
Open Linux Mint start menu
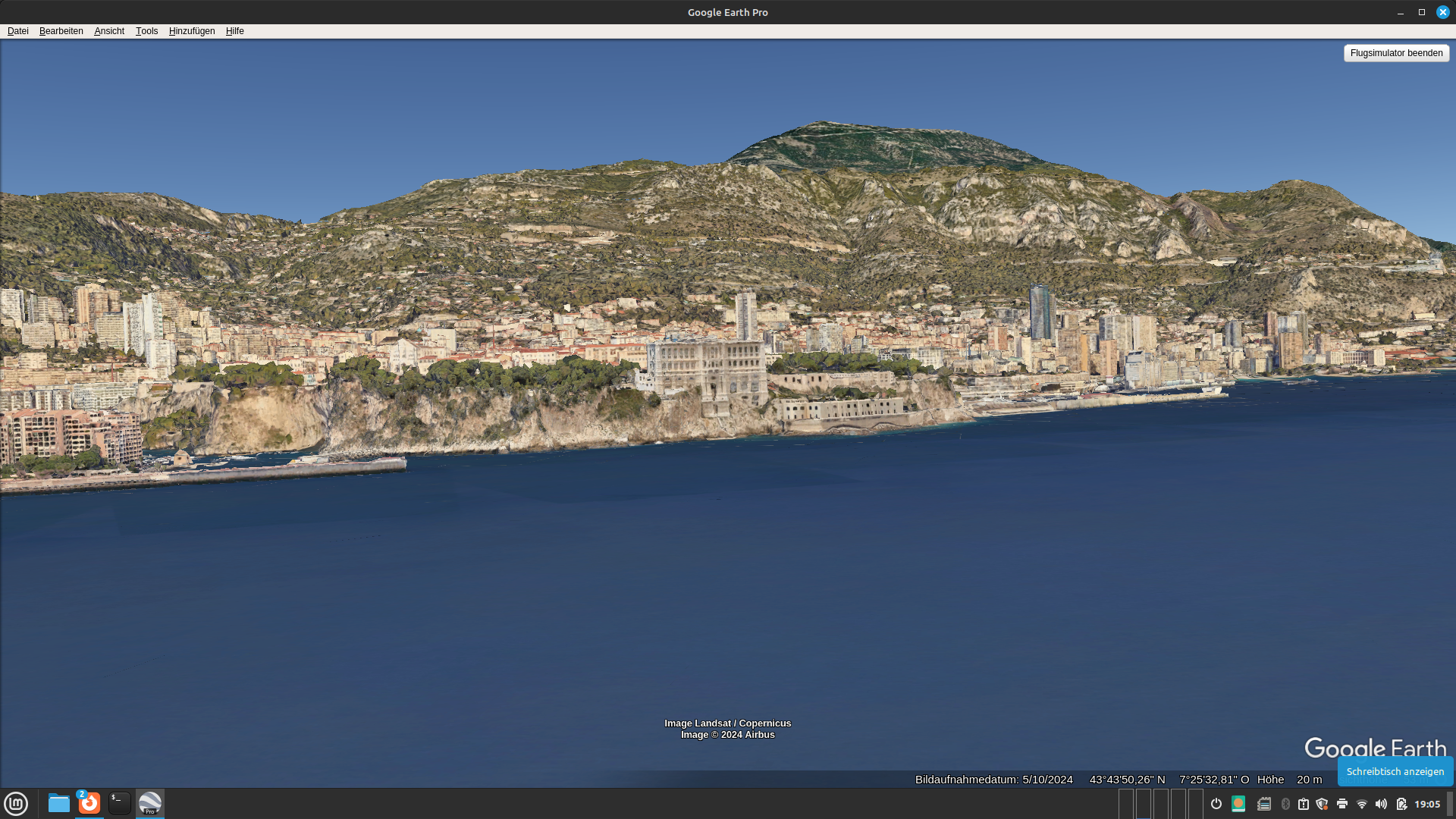(16, 803)
